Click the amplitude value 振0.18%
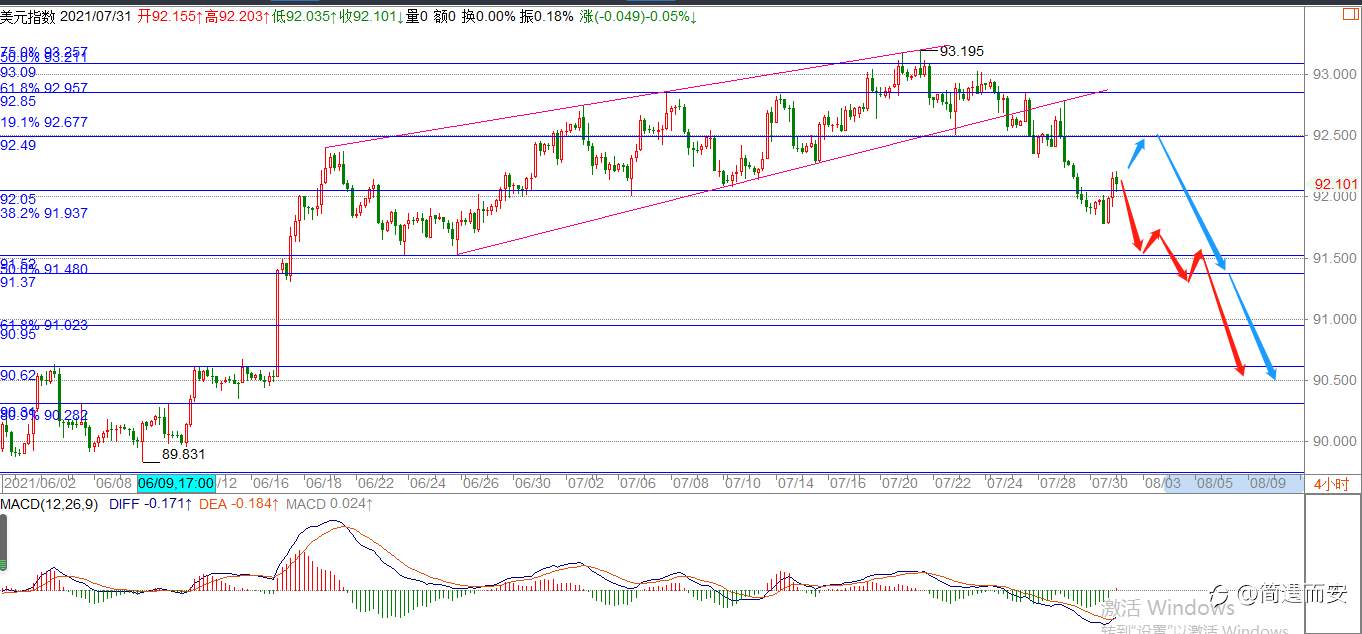Image resolution: width=1362 pixels, height=634 pixels. click(x=546, y=16)
